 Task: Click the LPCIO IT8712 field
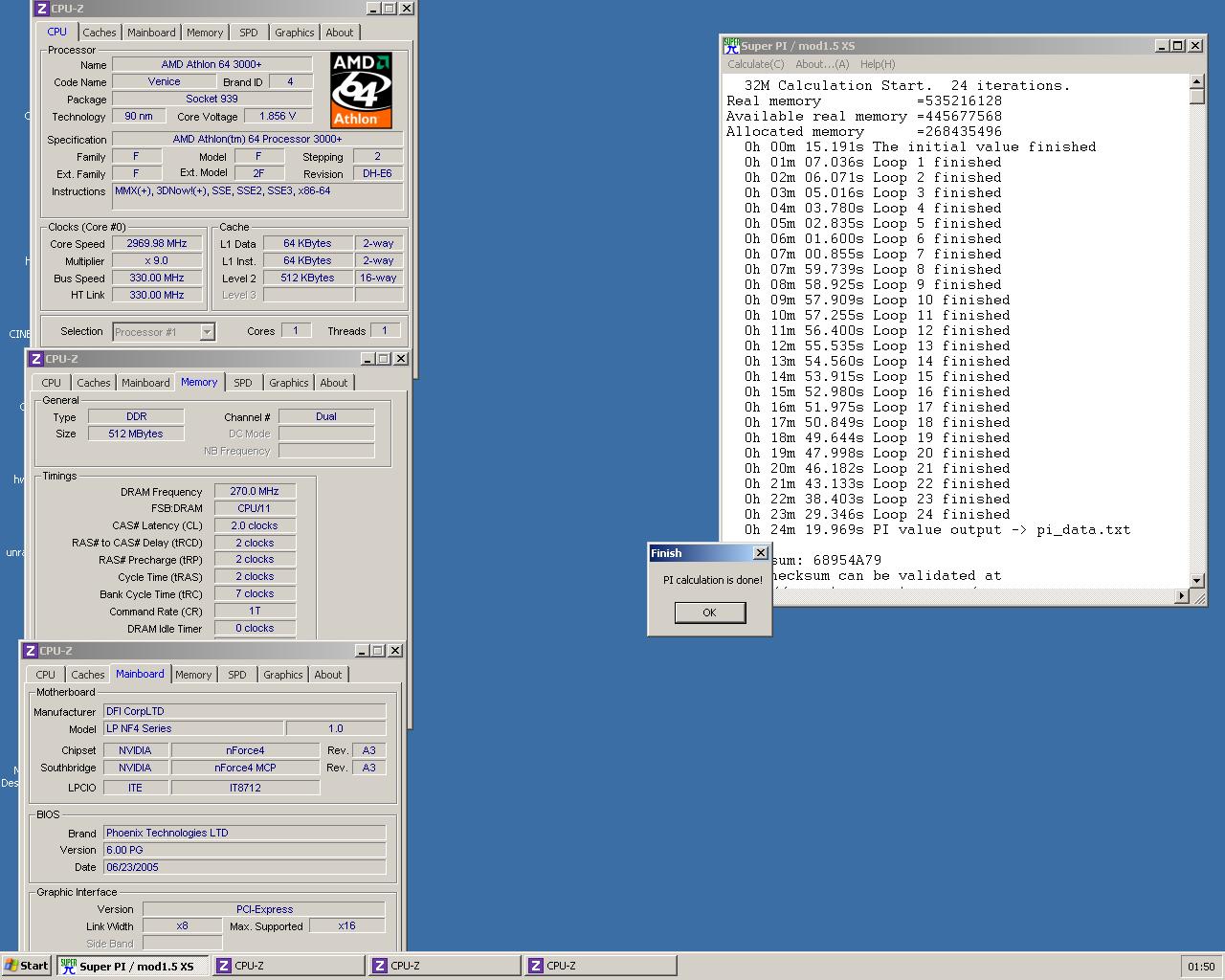tap(245, 788)
